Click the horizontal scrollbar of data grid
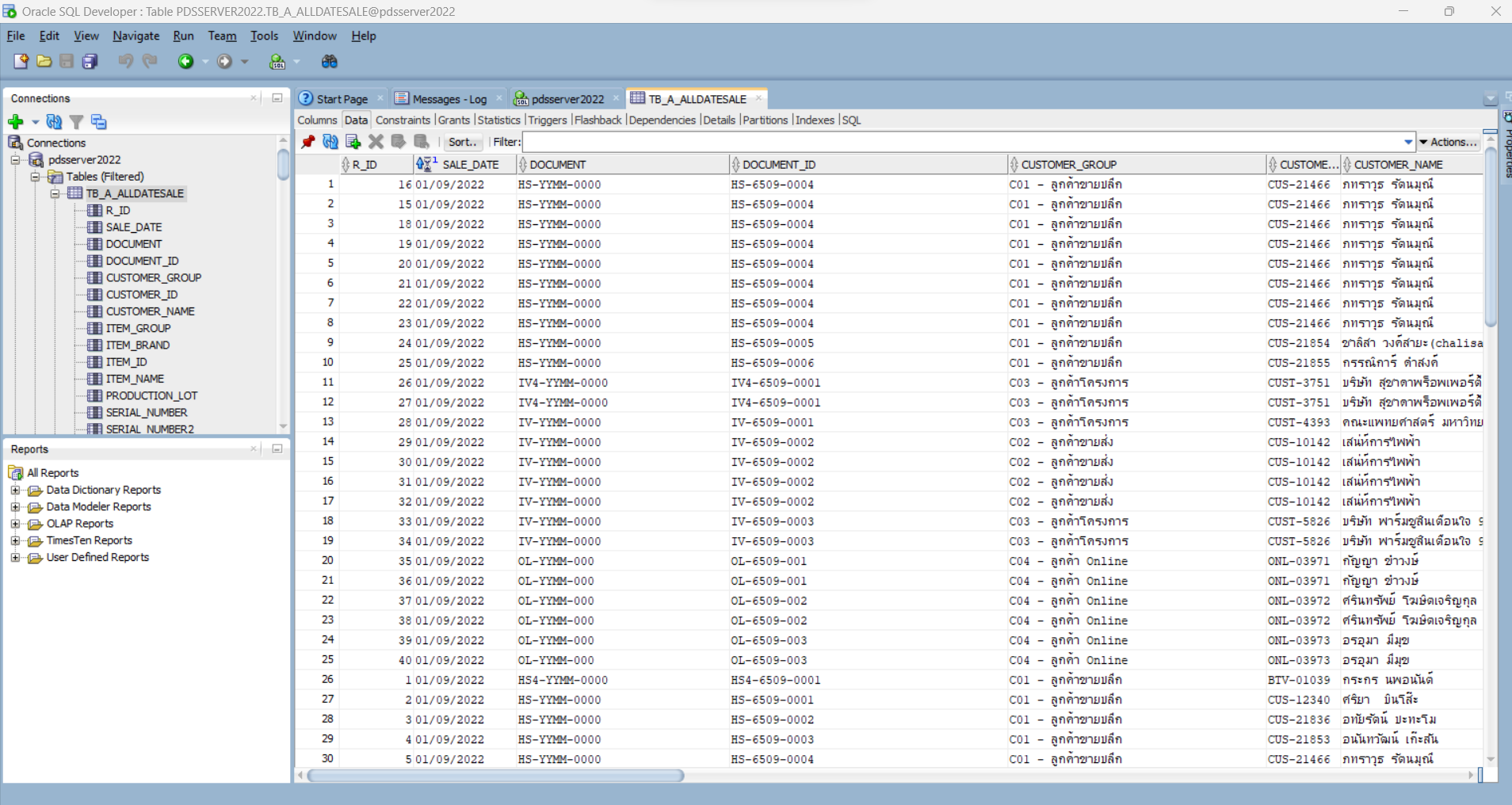 pos(495,775)
